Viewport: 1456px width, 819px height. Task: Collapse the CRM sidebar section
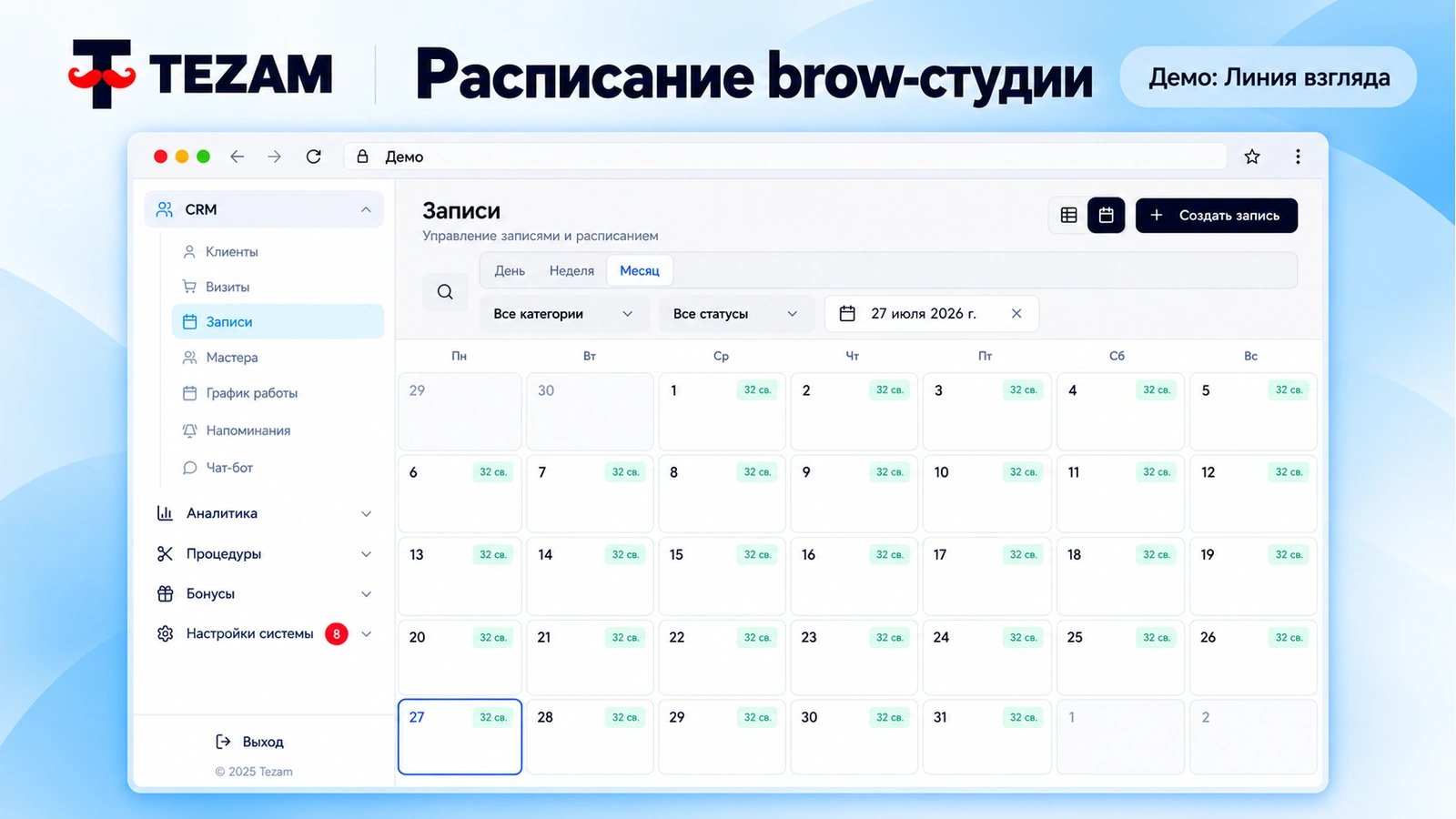366,209
